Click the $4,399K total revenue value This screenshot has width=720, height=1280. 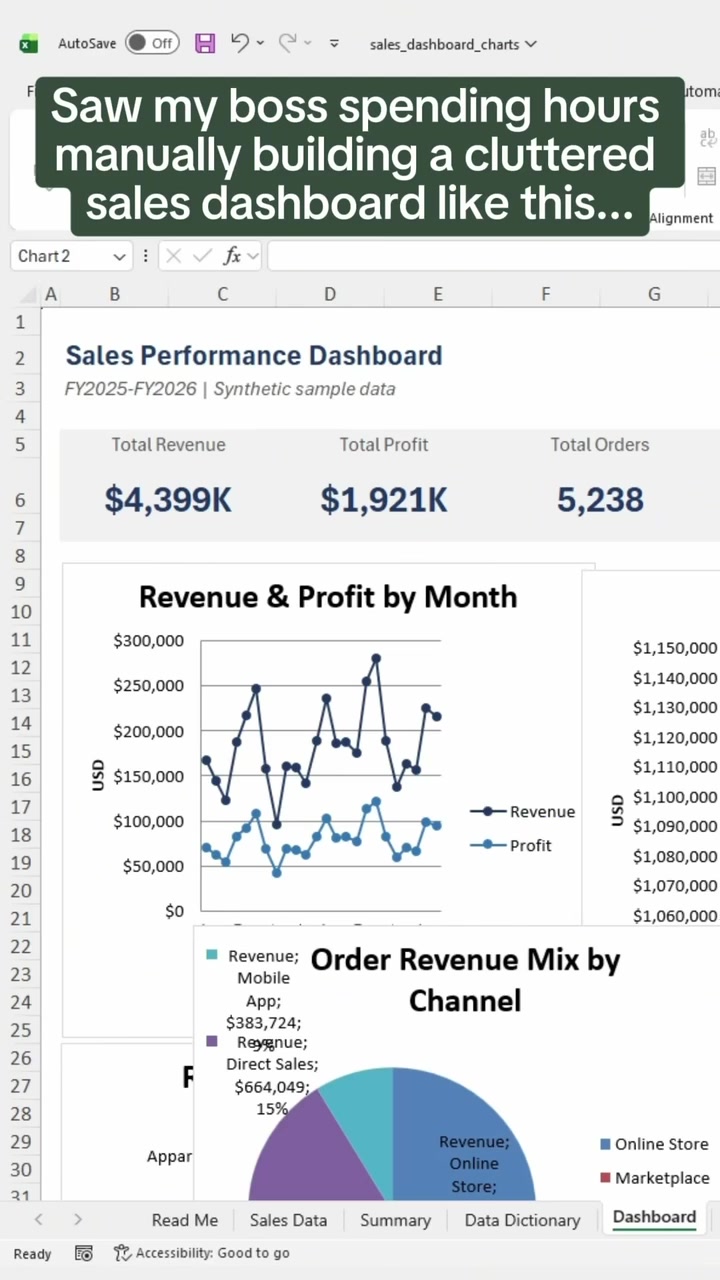(x=168, y=499)
